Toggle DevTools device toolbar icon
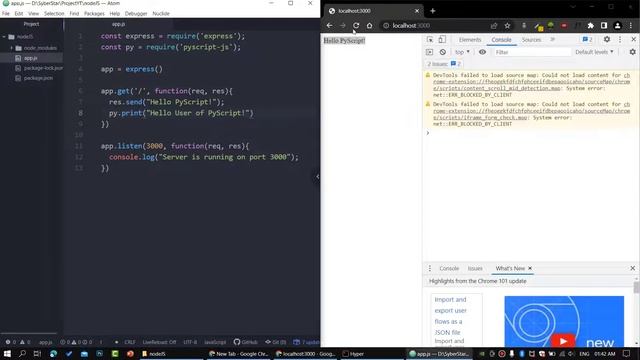 pos(442,40)
